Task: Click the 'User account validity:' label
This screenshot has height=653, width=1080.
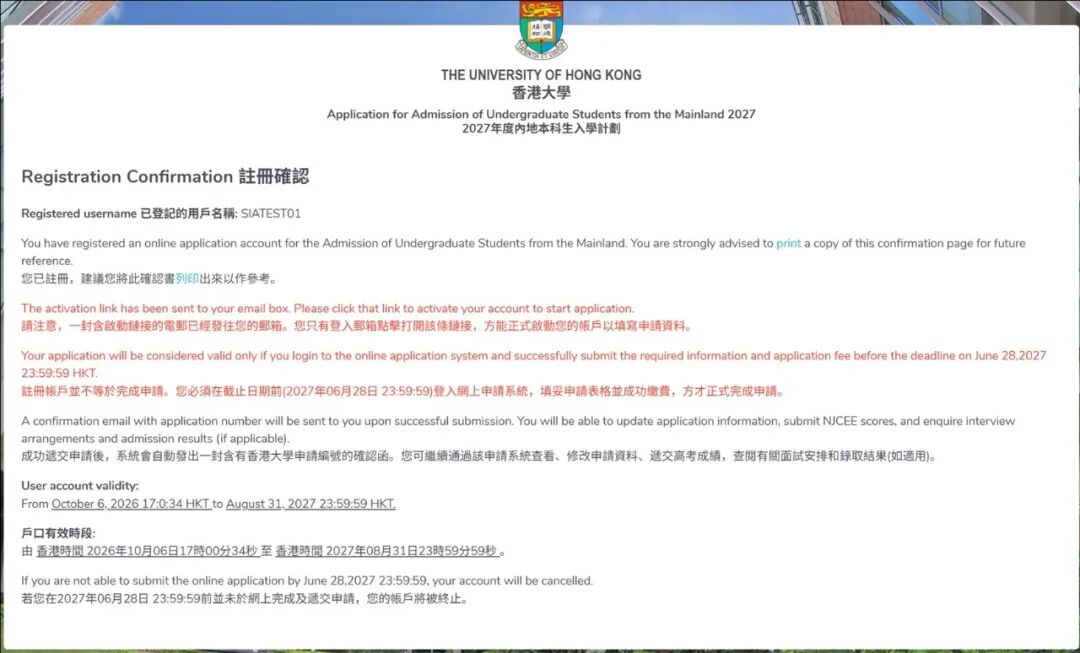Action: pyautogui.click(x=80, y=486)
